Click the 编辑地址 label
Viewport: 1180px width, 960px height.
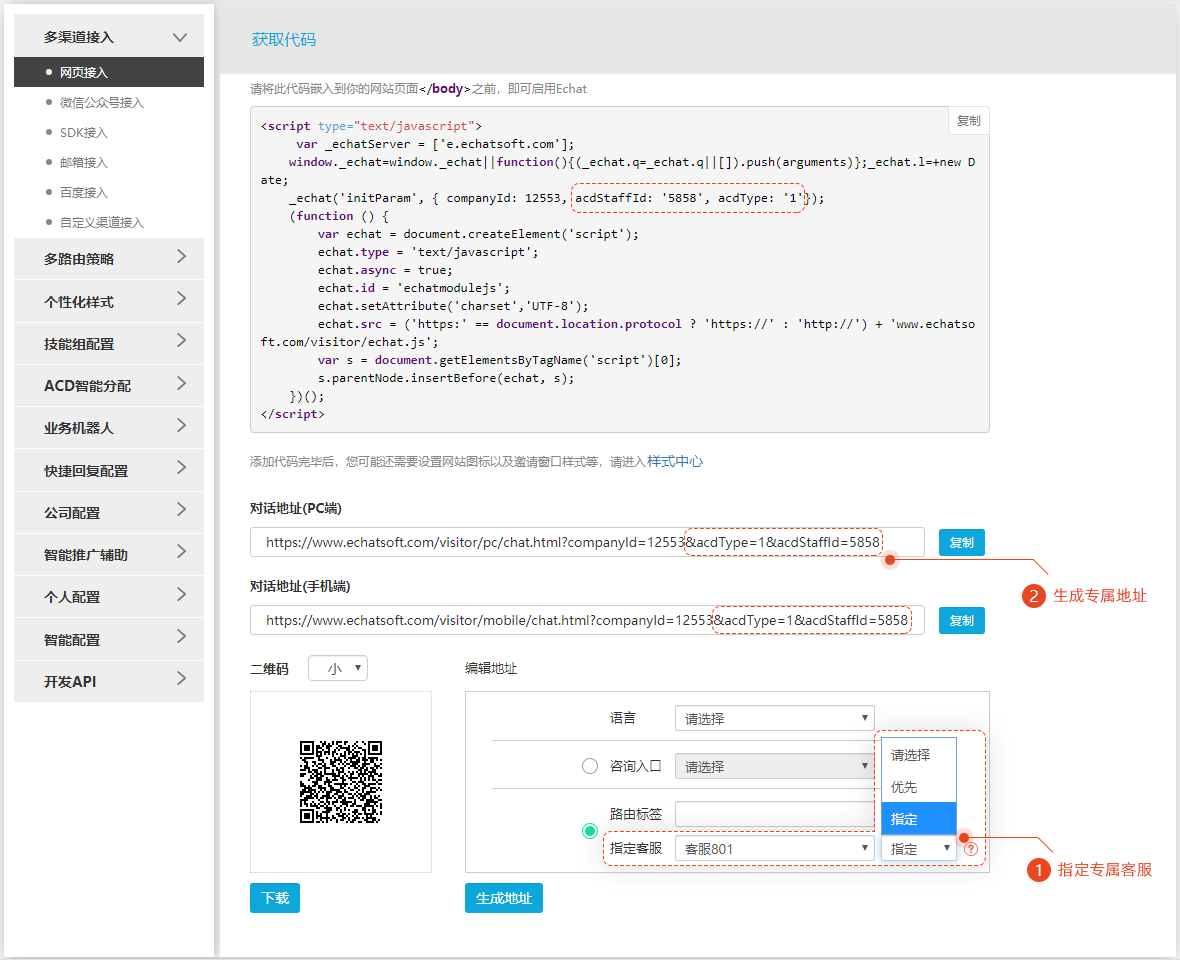(x=491, y=668)
